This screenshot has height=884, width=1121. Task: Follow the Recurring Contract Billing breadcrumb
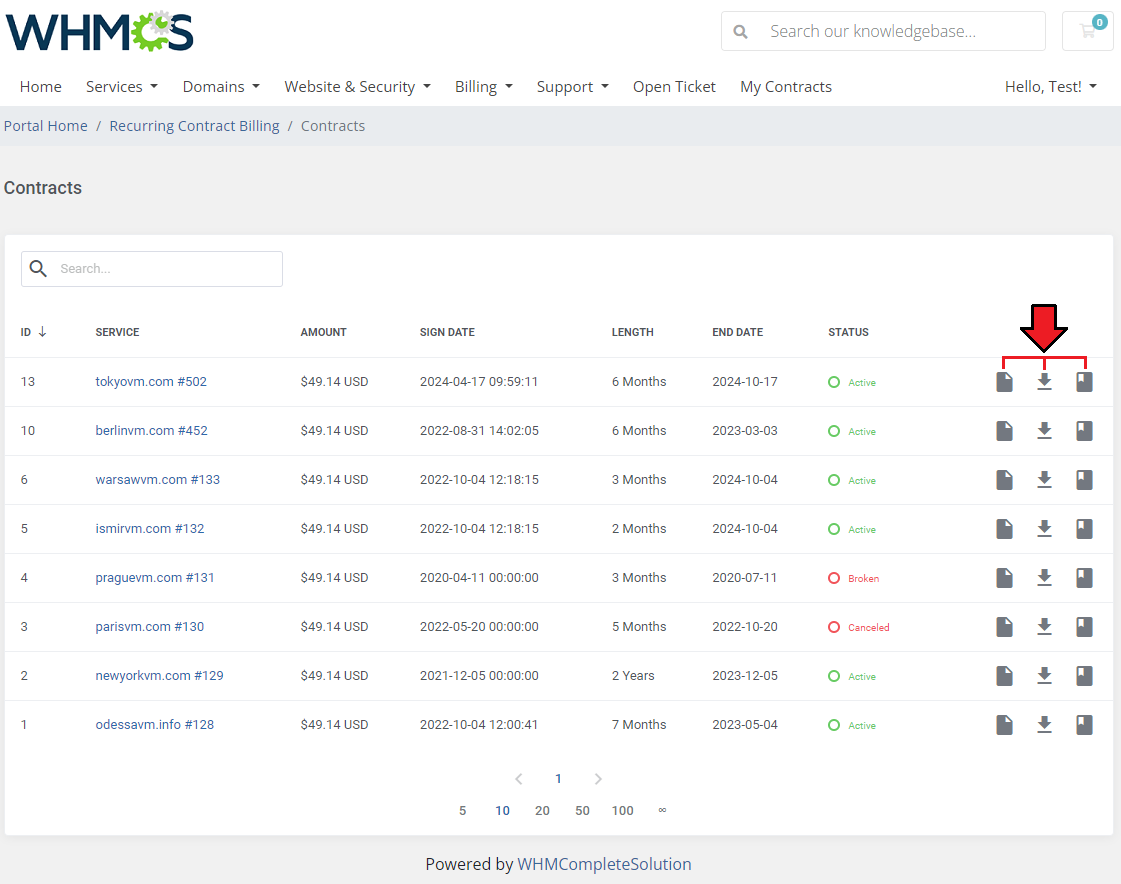click(194, 126)
